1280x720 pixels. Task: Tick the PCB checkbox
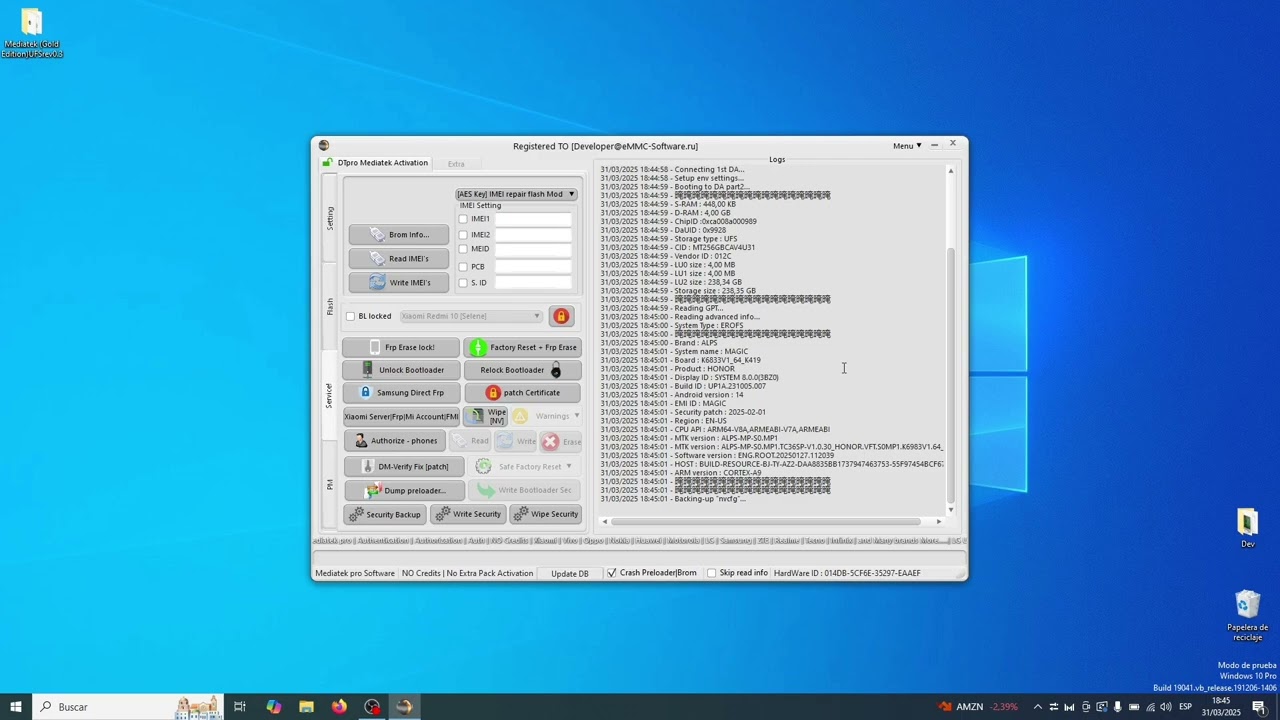[463, 267]
